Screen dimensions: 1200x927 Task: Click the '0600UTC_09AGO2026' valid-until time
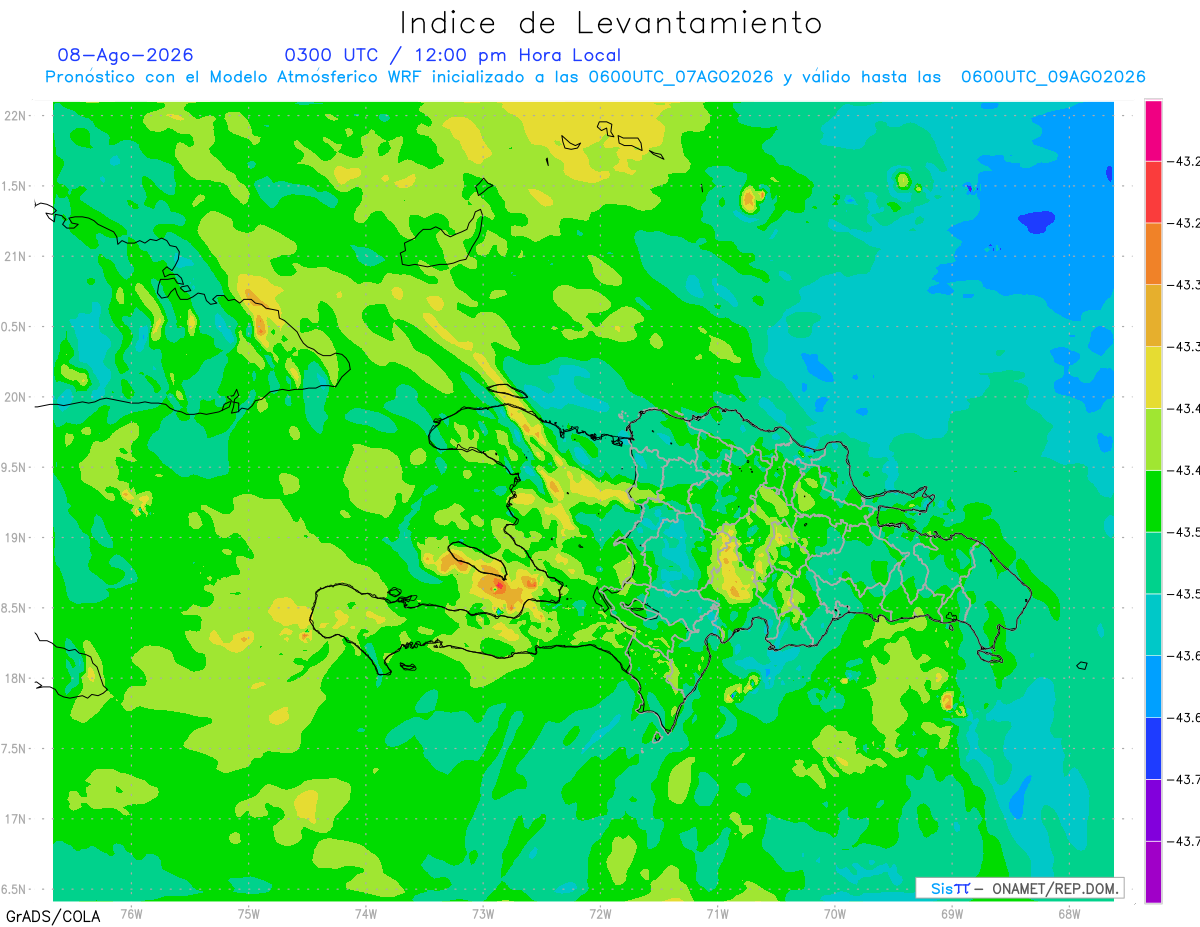coord(1053,77)
